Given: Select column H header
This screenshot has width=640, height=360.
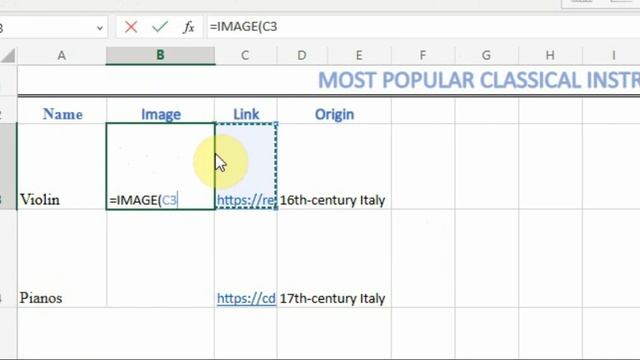Looking at the screenshot, I should (x=550, y=56).
